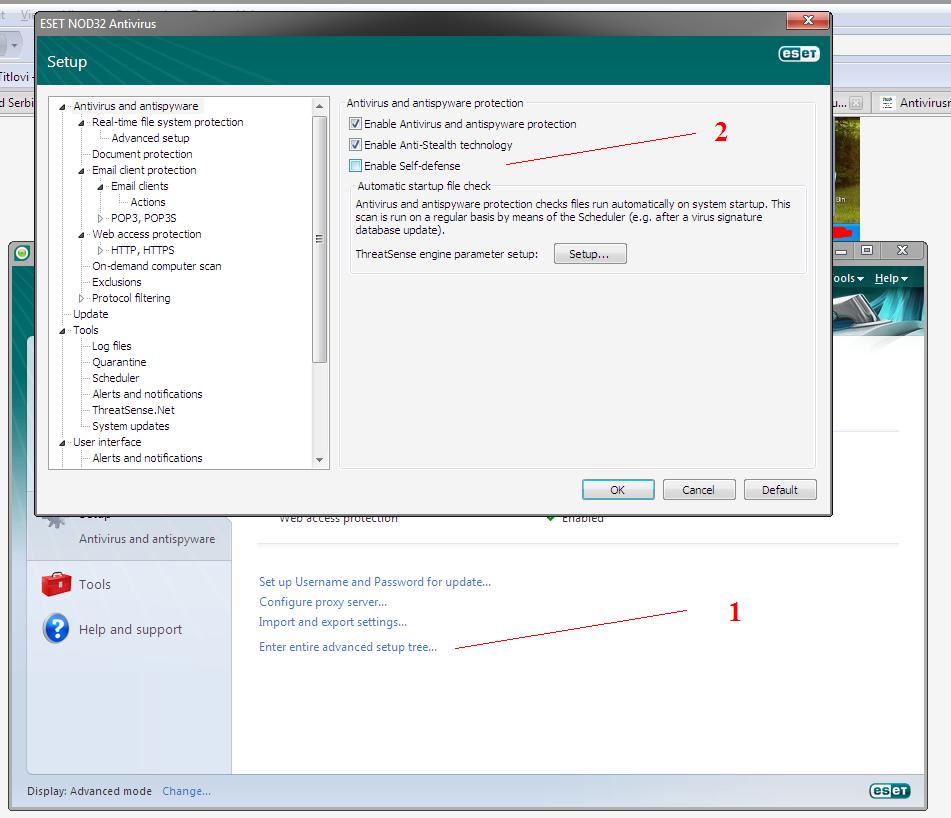Select Tools in the main window sidebar
This screenshot has height=818, width=951.
coord(95,584)
